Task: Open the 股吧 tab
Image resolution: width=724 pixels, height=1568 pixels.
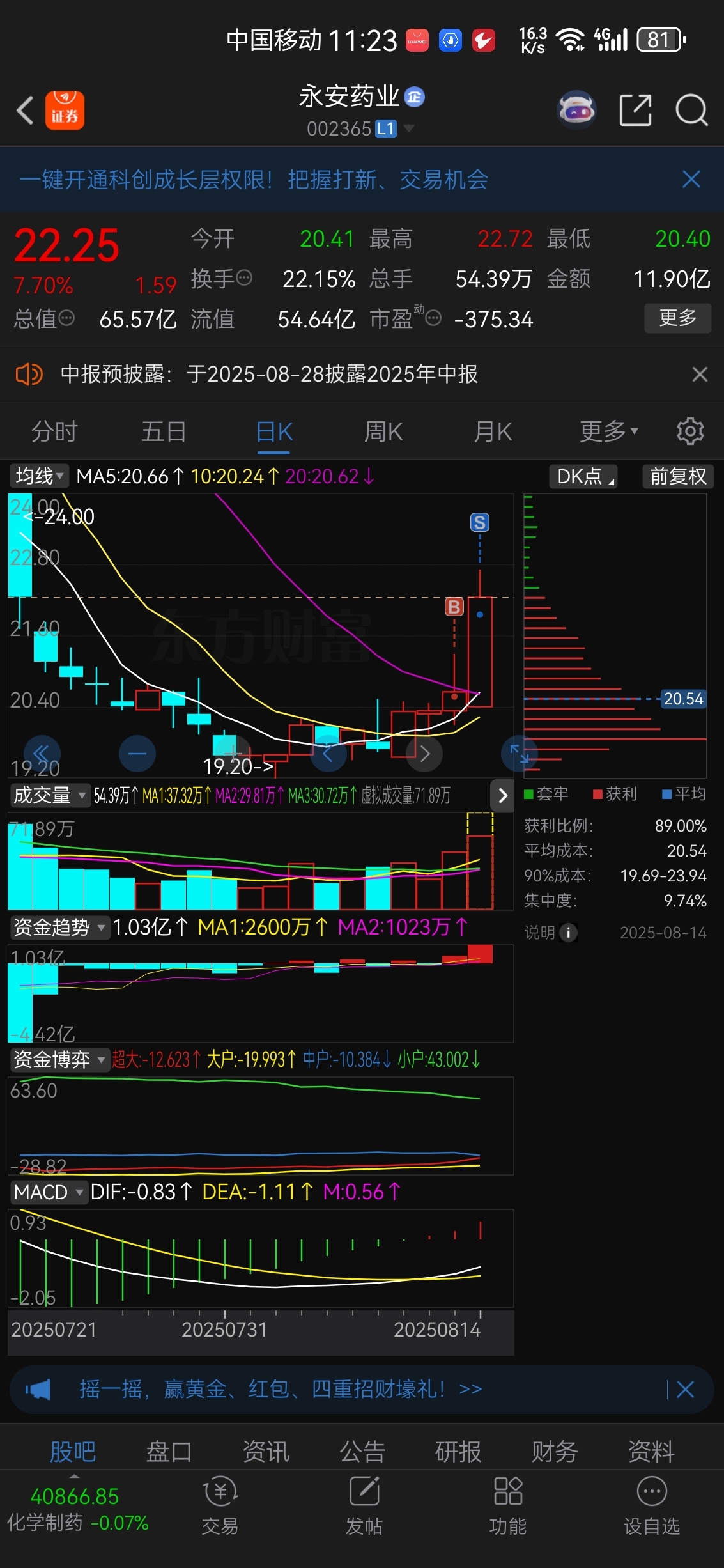Action: click(x=73, y=1452)
